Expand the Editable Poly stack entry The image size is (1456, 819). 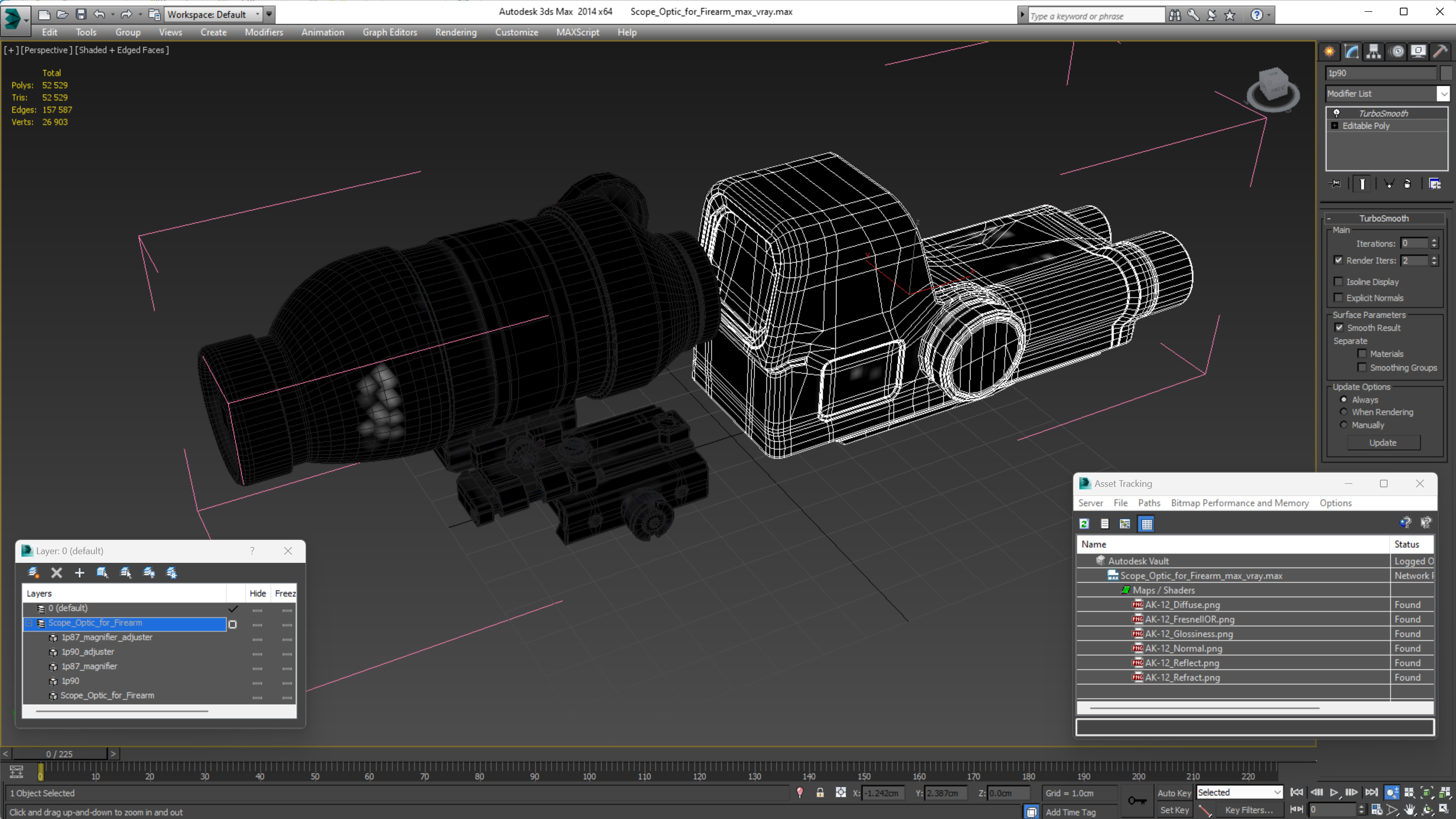(x=1335, y=126)
